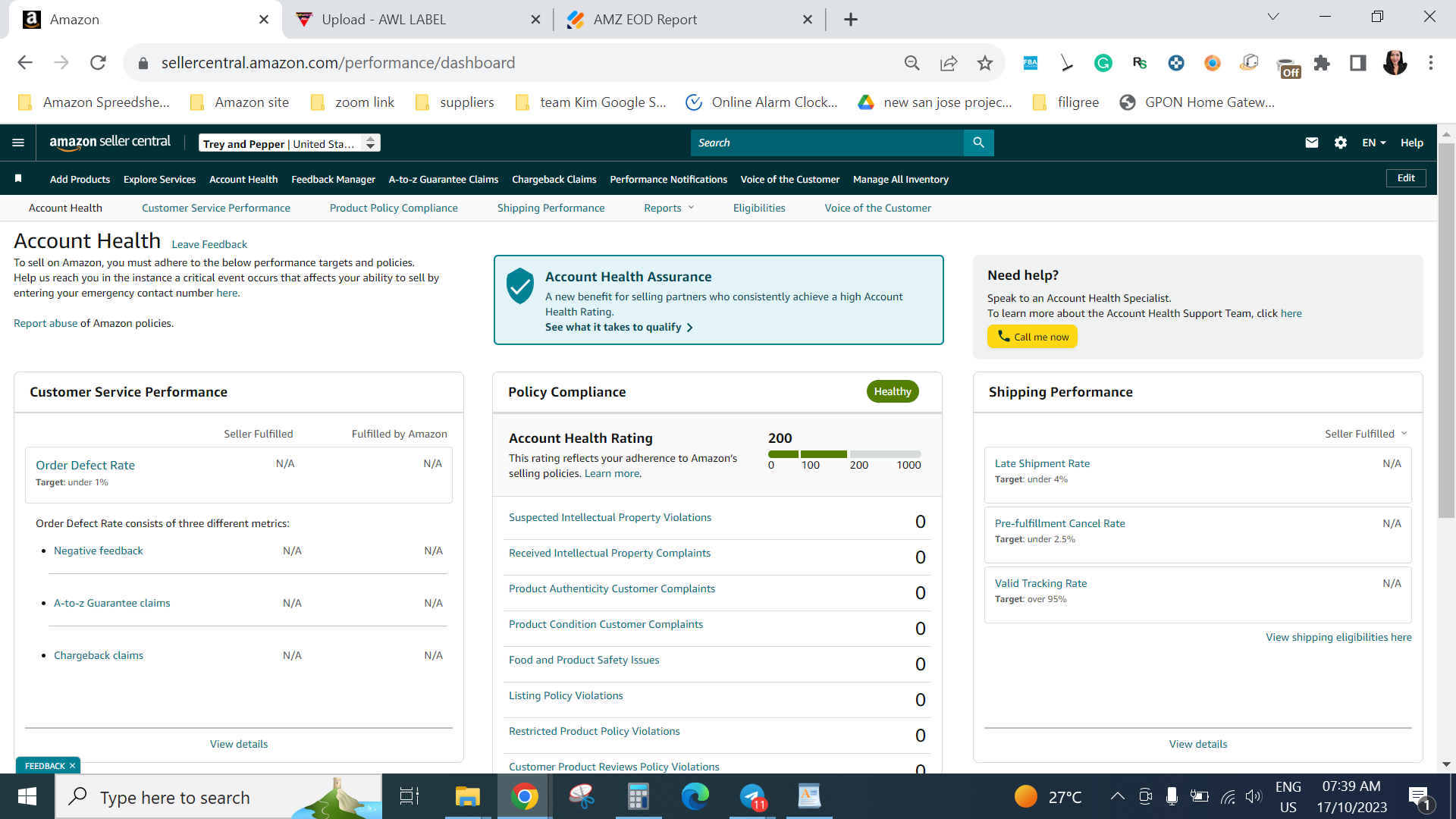The width and height of the screenshot is (1456, 819).
Task: Open Order Defect Rate link
Action: [x=85, y=465]
